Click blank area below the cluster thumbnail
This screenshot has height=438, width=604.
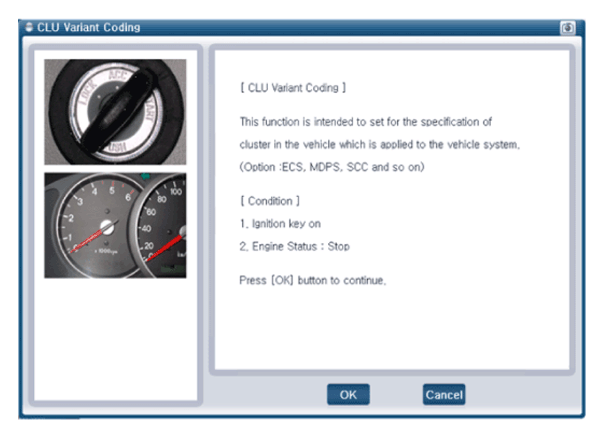click(115, 339)
